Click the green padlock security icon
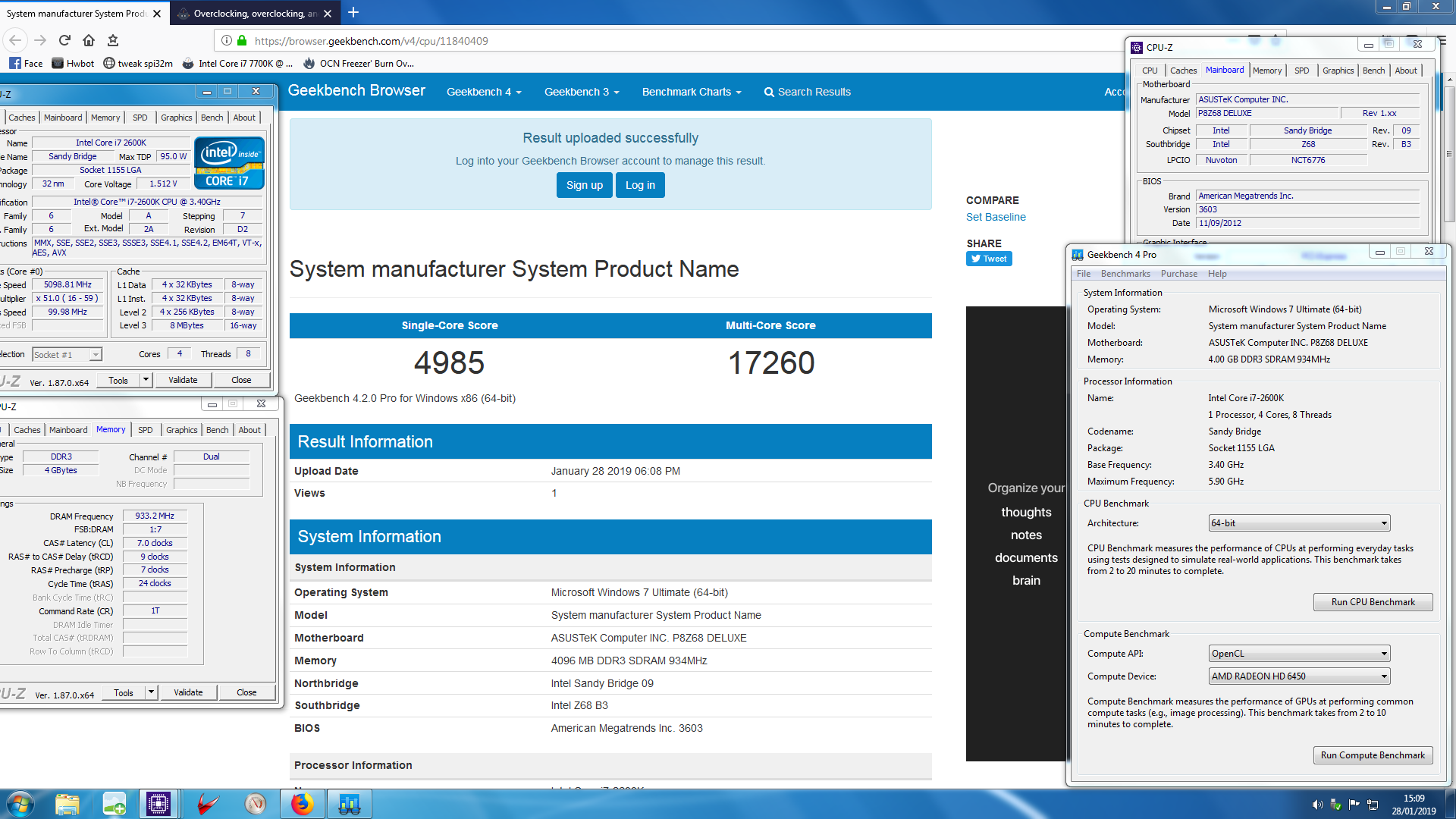The width and height of the screenshot is (1456, 819). point(242,41)
